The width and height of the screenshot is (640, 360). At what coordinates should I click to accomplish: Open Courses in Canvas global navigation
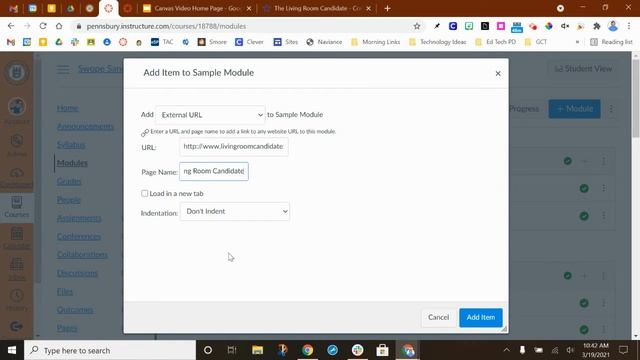pos(17,207)
